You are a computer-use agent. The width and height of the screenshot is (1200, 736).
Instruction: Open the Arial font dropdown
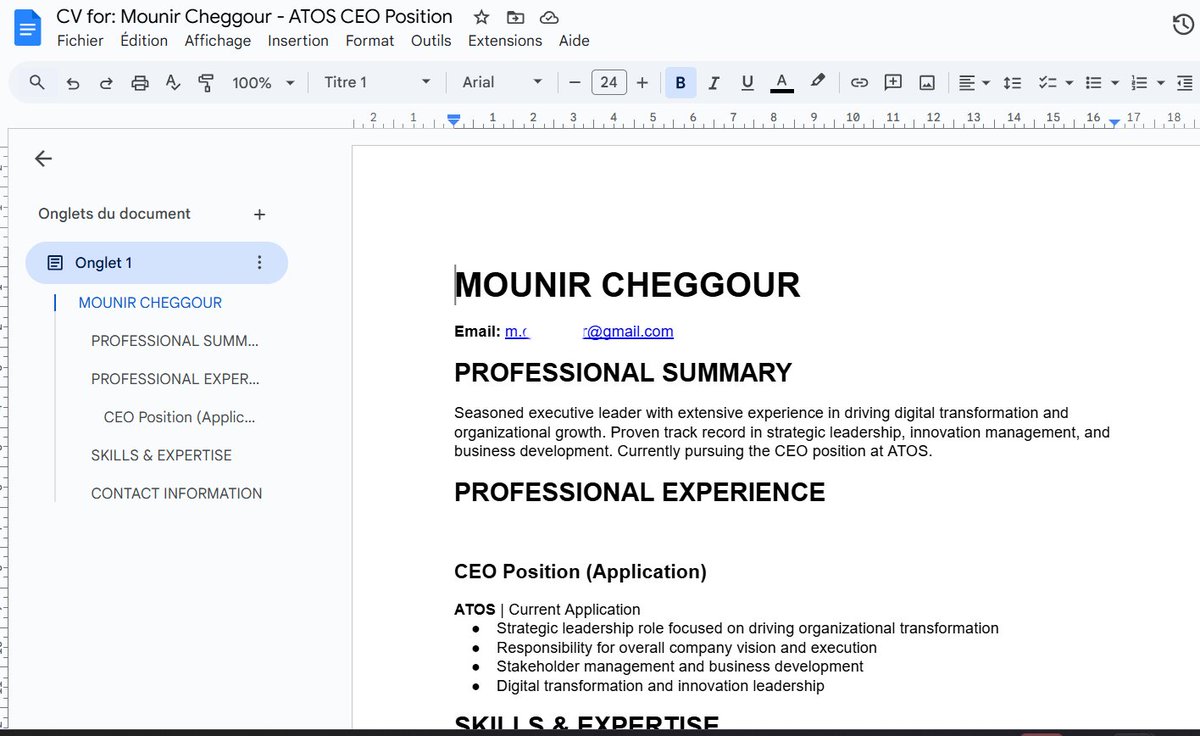point(502,83)
